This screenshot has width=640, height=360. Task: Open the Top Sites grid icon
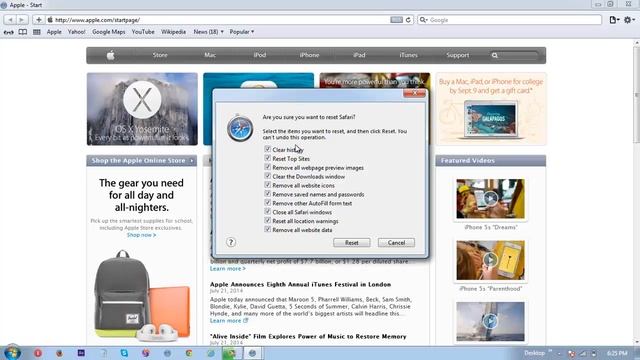pos(37,32)
